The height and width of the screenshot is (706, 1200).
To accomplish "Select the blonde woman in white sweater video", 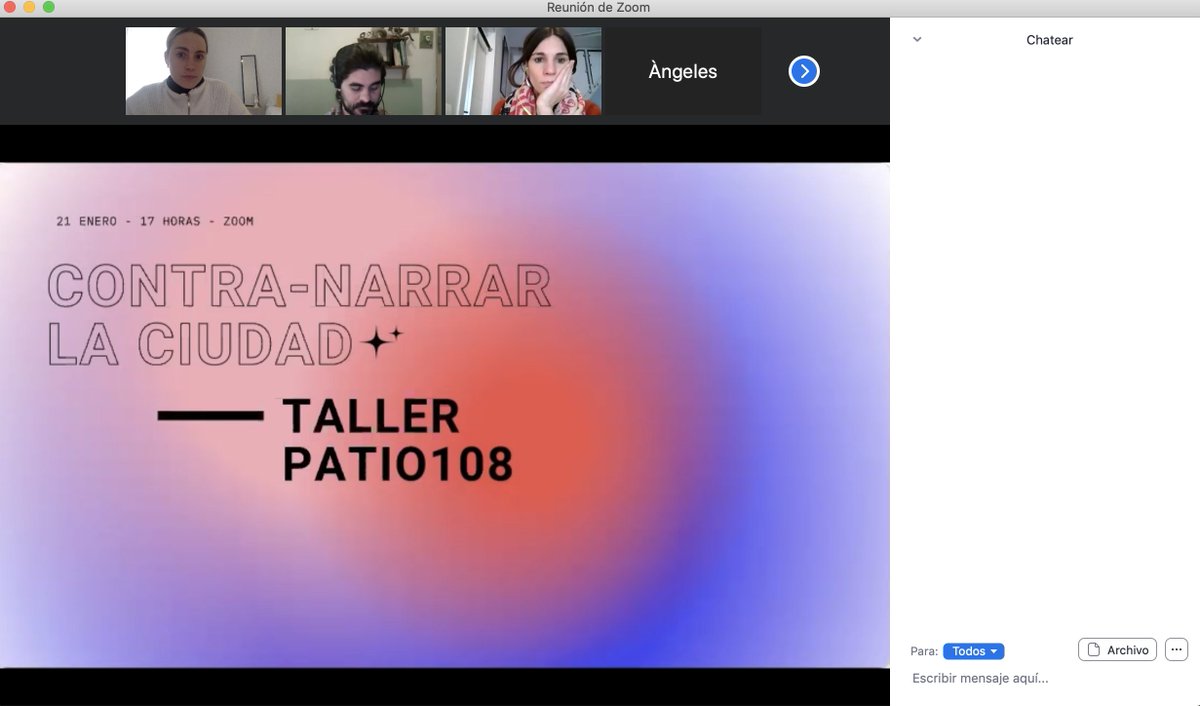I will [x=204, y=71].
